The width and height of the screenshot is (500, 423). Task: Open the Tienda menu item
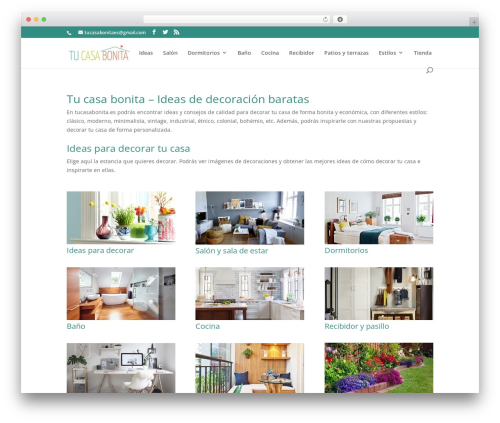point(422,53)
